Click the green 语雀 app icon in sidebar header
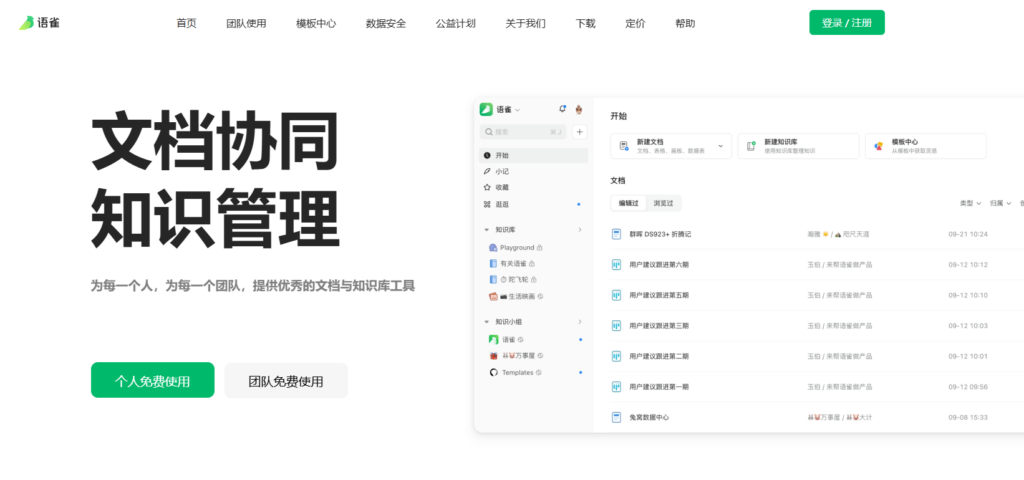The width and height of the screenshot is (1024, 480). pyautogui.click(x=486, y=109)
